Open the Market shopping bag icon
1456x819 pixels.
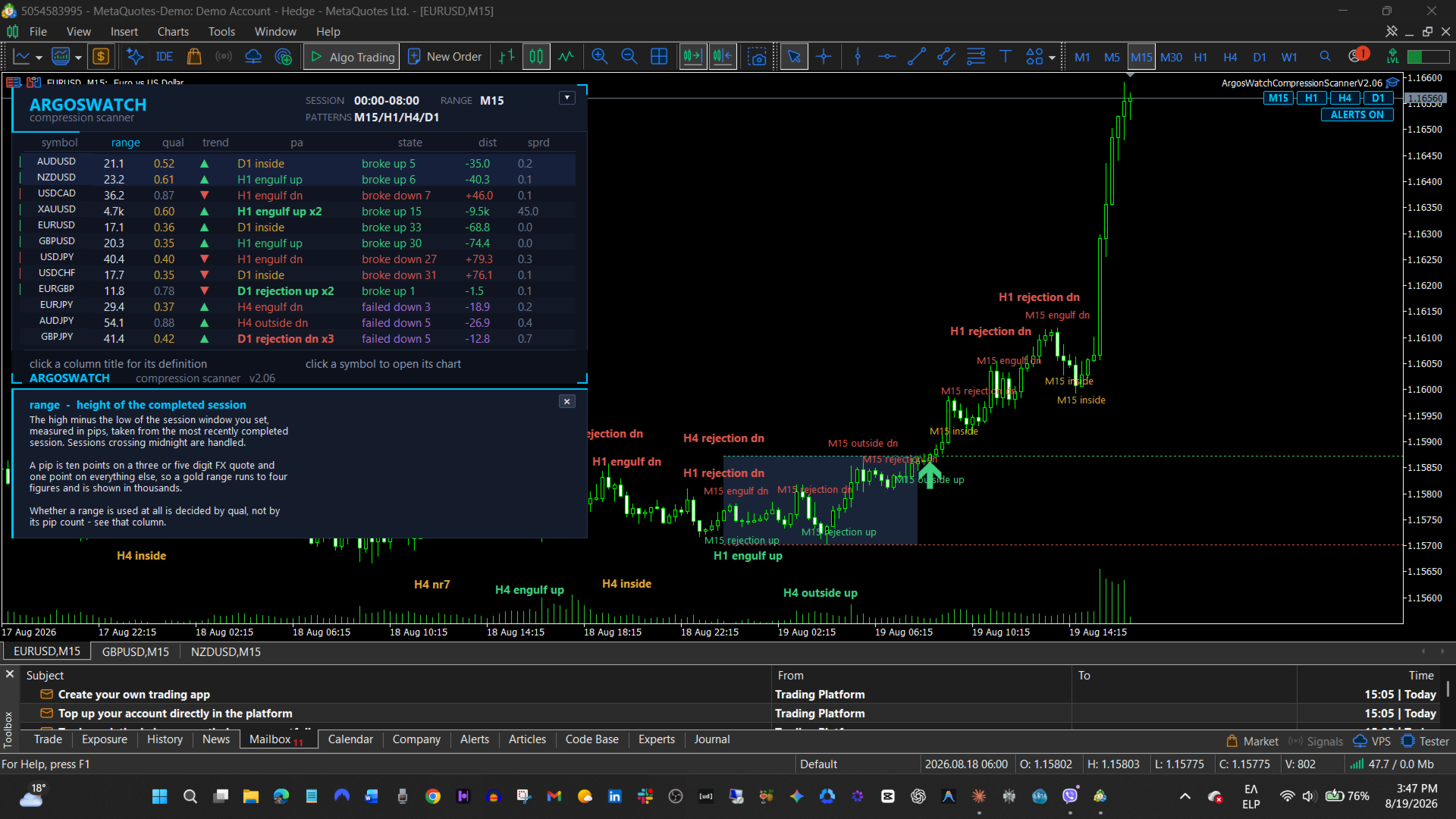click(x=194, y=57)
